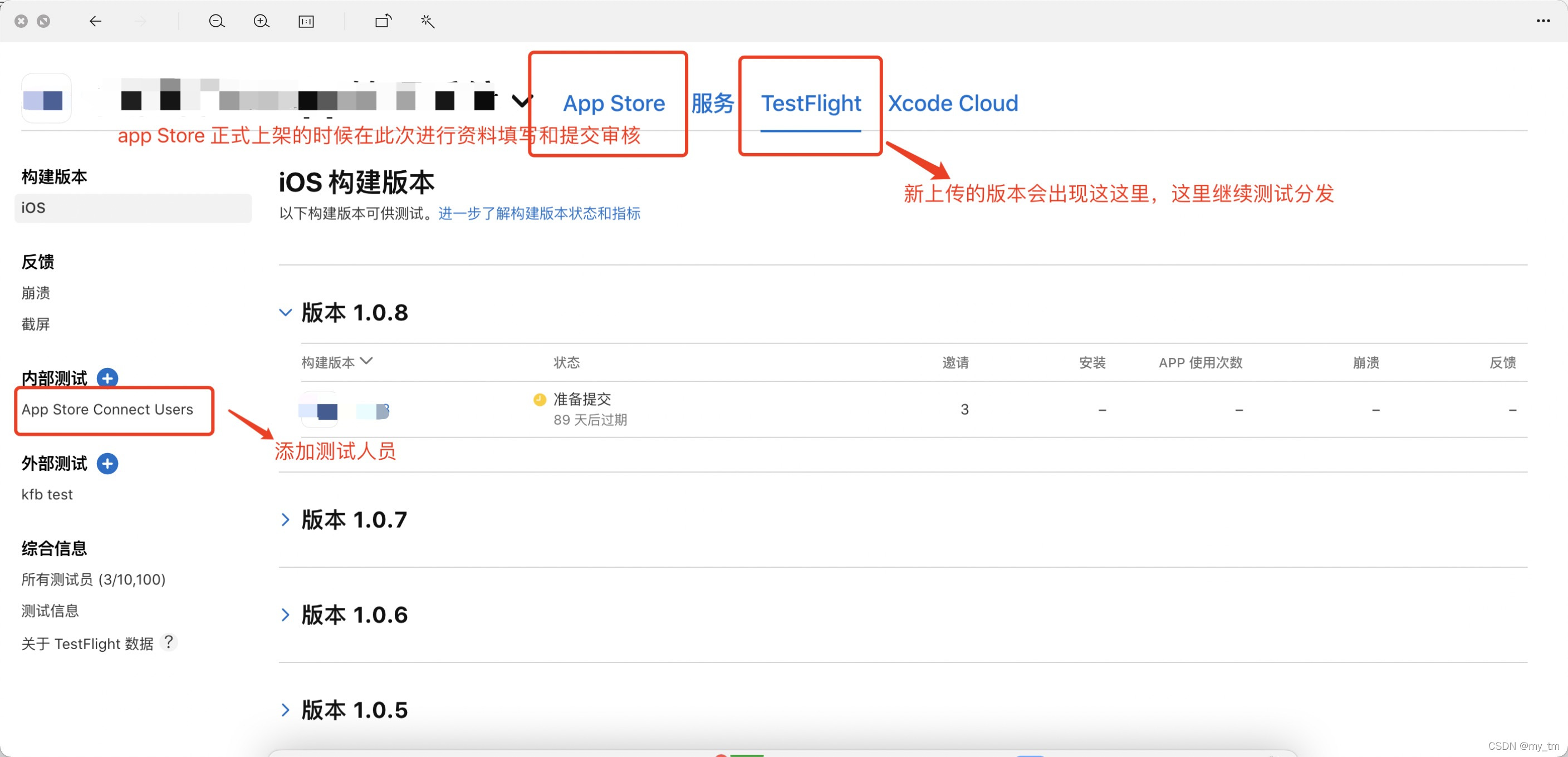1568x757 pixels.
Task: Click the zoom out magnifier icon
Action: pyautogui.click(x=217, y=21)
